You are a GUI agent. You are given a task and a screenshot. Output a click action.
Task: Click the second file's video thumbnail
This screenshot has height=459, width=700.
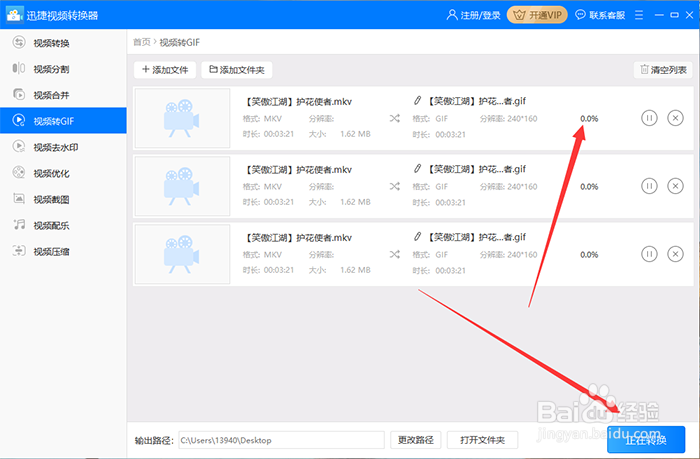click(x=182, y=186)
